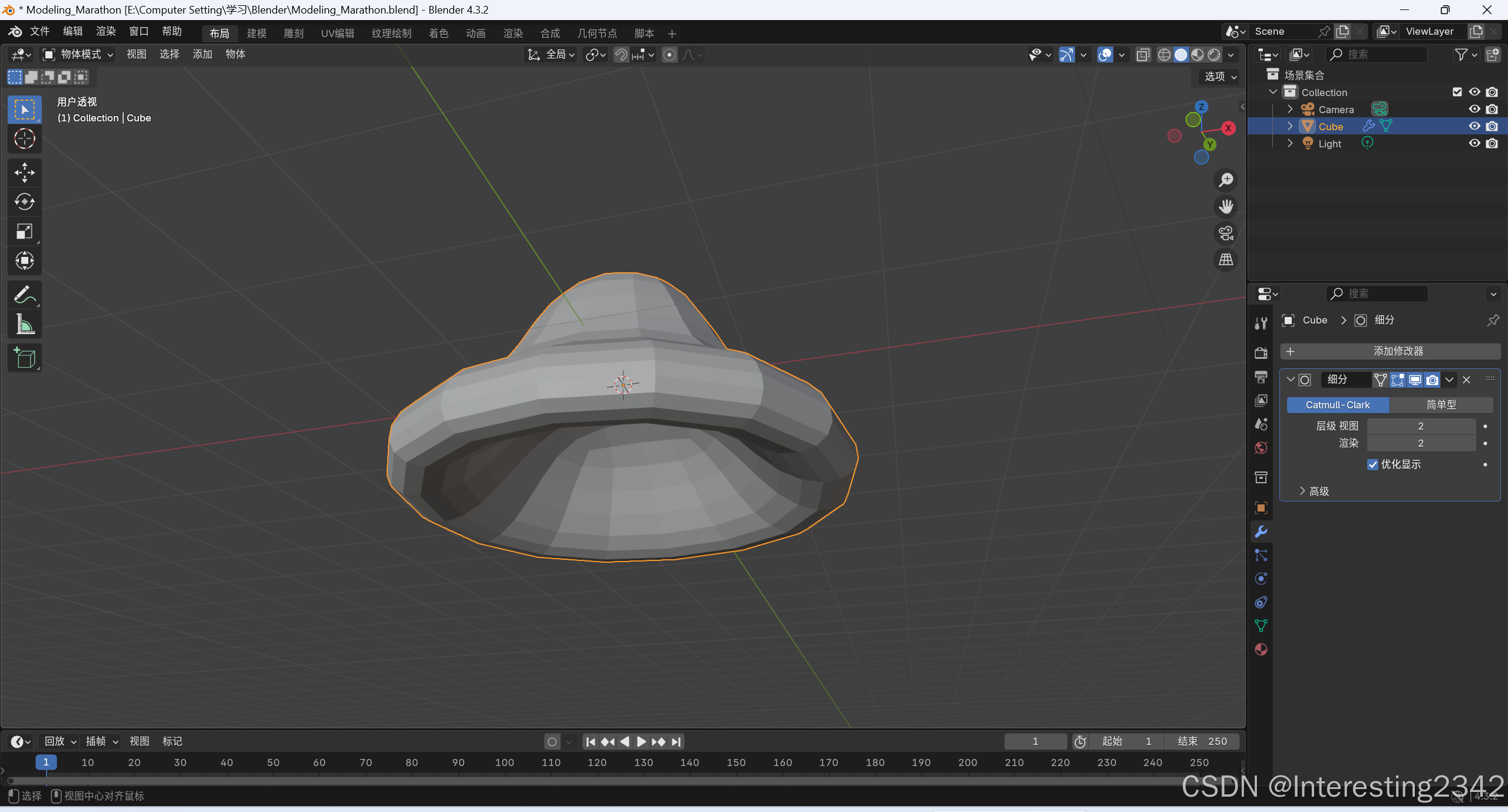This screenshot has width=1508, height=812.
Task: Open the Object properties tab
Action: pos(1260,508)
